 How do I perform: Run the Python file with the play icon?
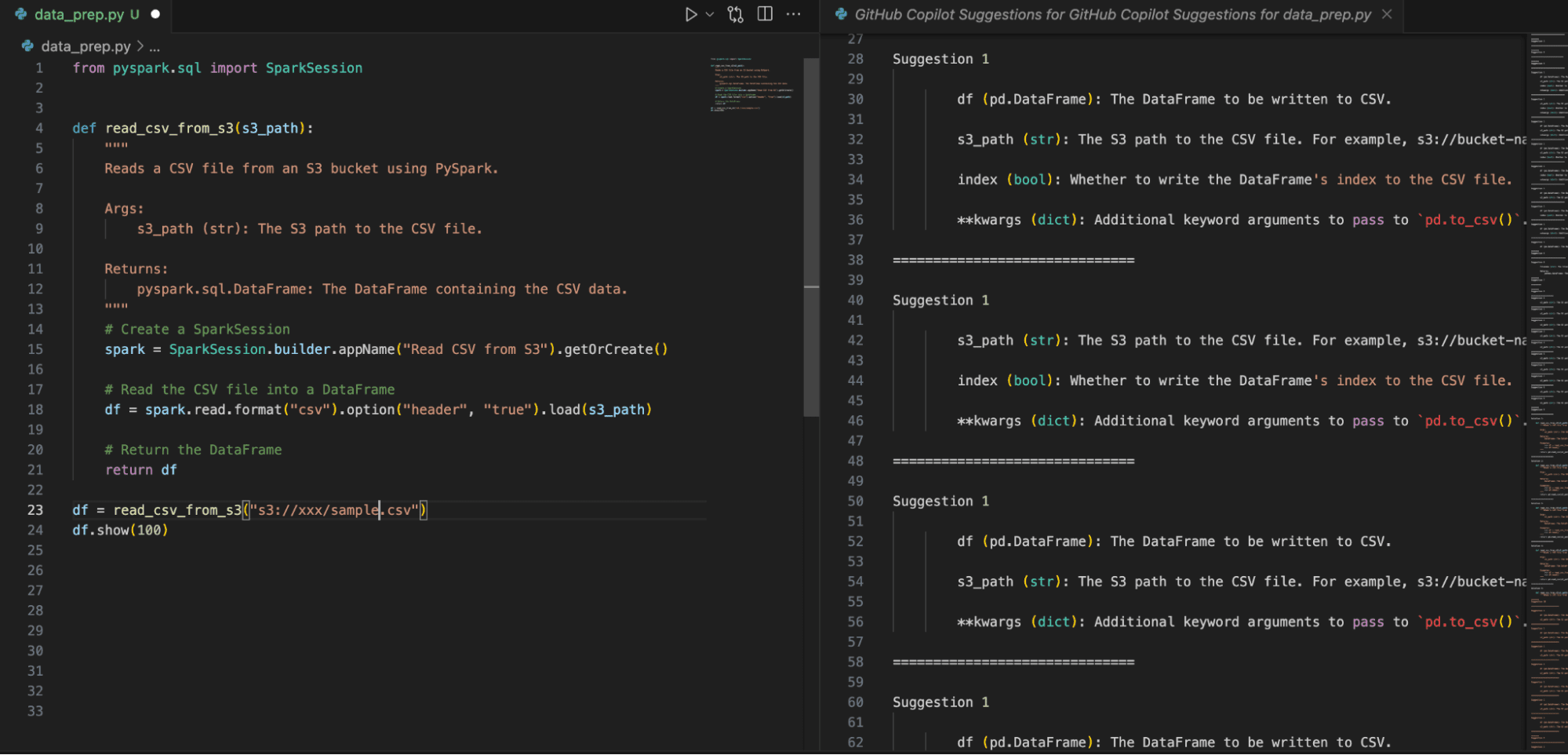pyautogui.click(x=690, y=14)
